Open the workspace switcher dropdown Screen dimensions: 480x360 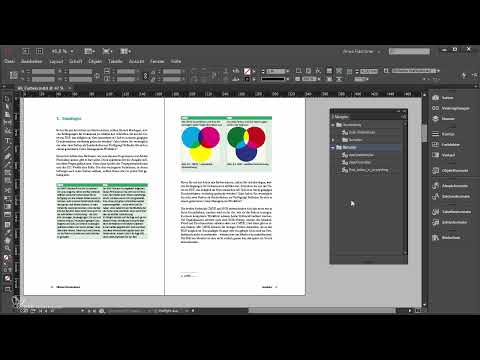pos(362,52)
